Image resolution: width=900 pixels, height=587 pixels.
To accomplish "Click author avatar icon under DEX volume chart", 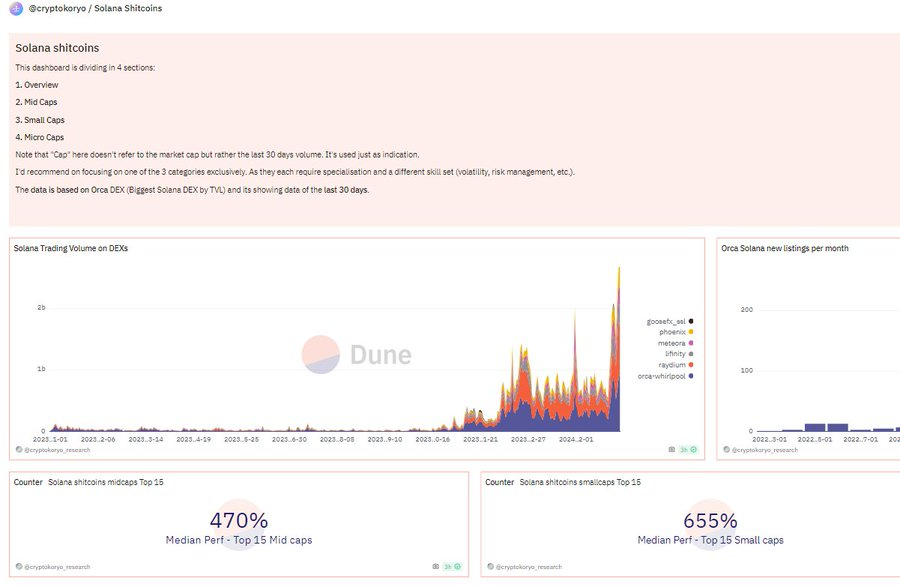I will (19, 450).
